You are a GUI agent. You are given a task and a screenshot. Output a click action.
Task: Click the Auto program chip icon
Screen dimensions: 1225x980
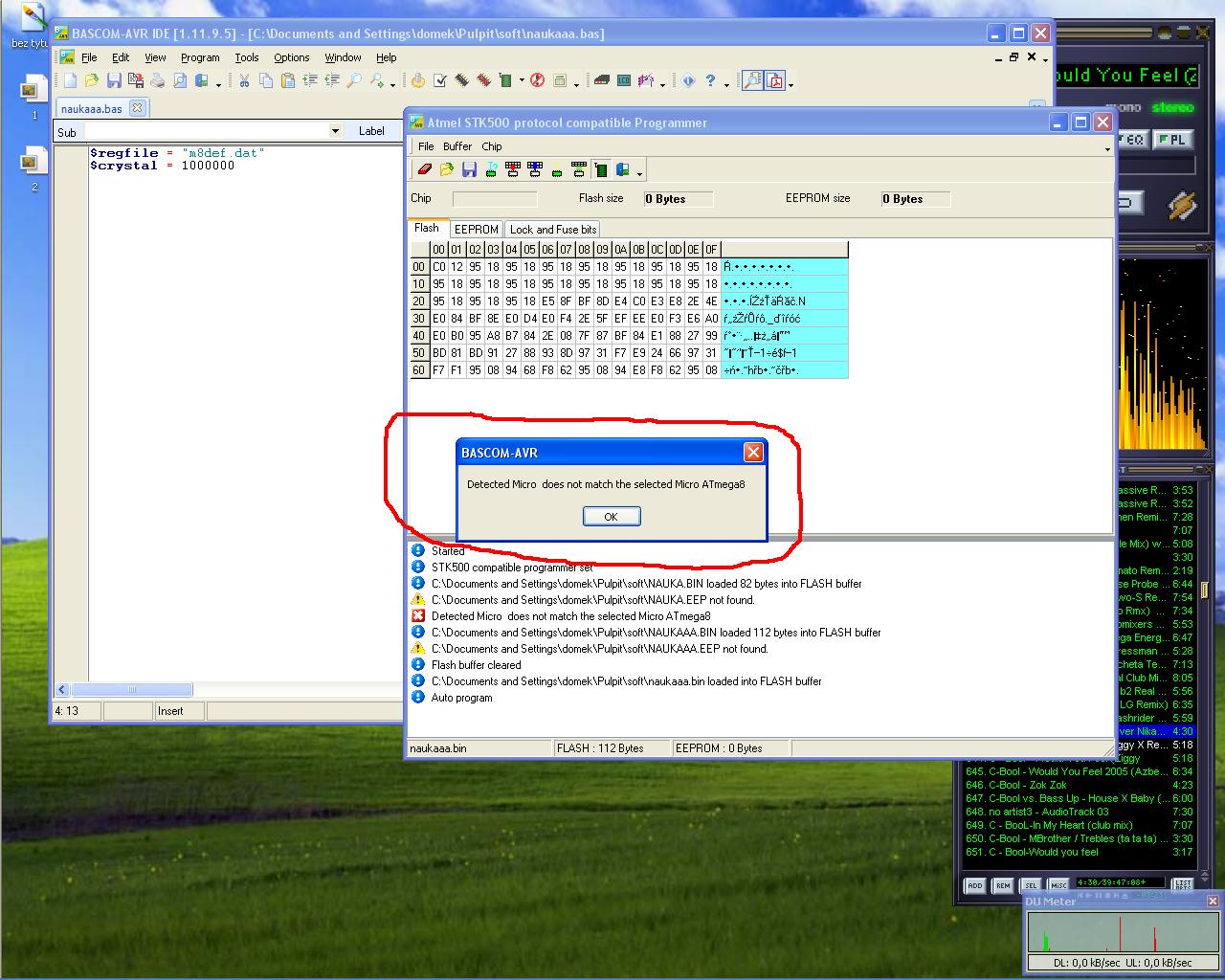pos(601,170)
